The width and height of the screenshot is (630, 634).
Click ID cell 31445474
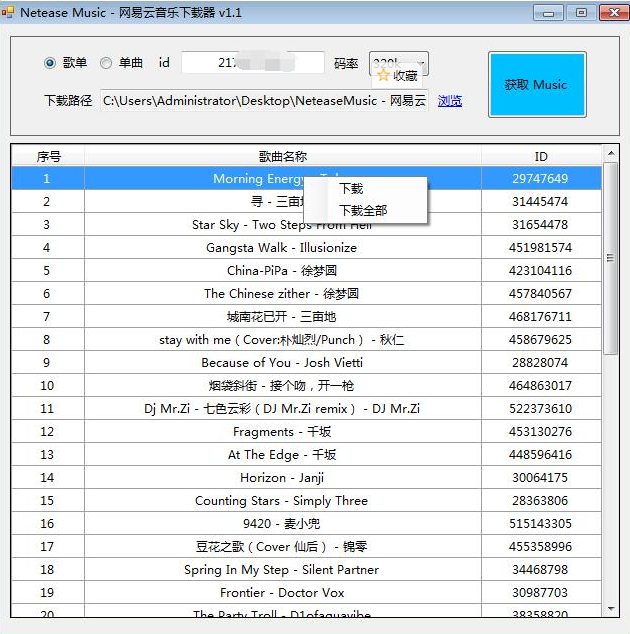[541, 201]
